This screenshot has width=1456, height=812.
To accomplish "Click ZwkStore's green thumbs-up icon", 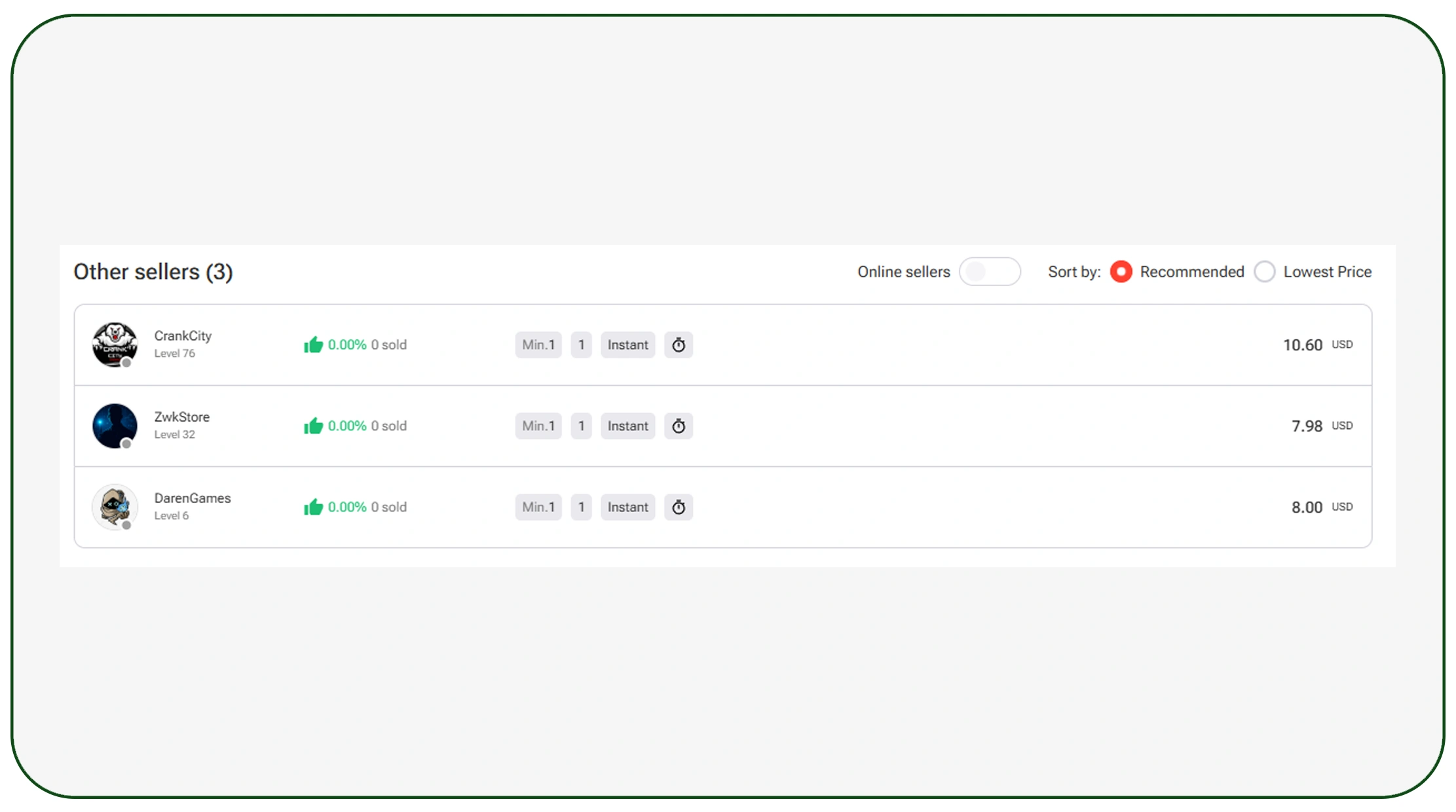I will (313, 426).
